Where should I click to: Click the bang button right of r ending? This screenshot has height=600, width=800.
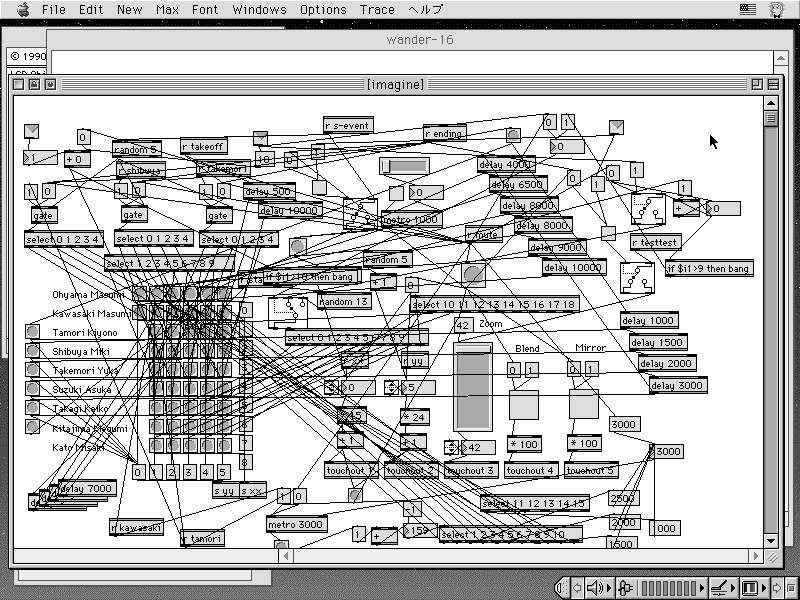click(x=513, y=135)
